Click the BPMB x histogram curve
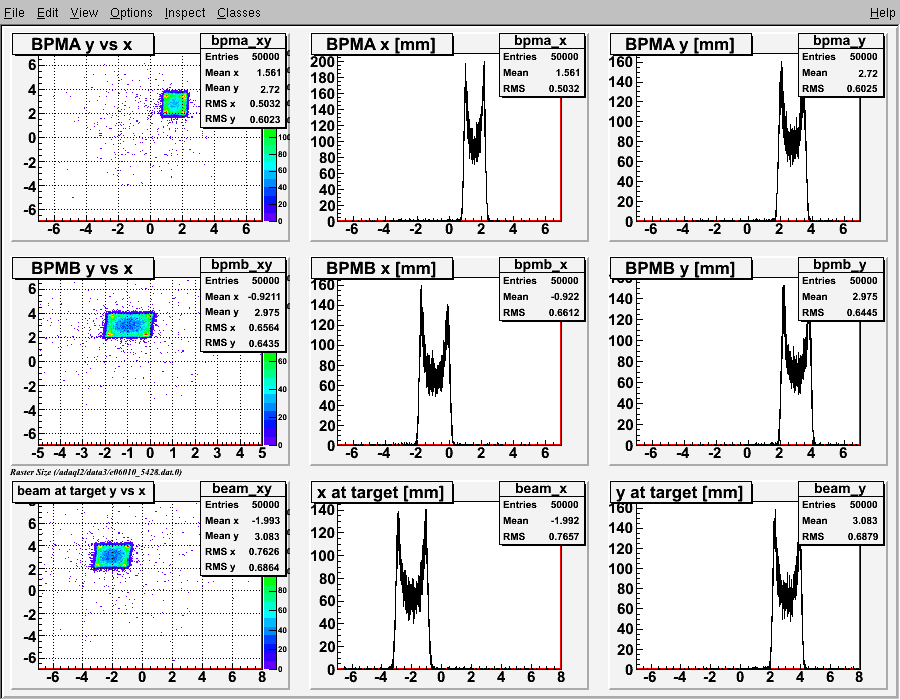 coord(435,366)
